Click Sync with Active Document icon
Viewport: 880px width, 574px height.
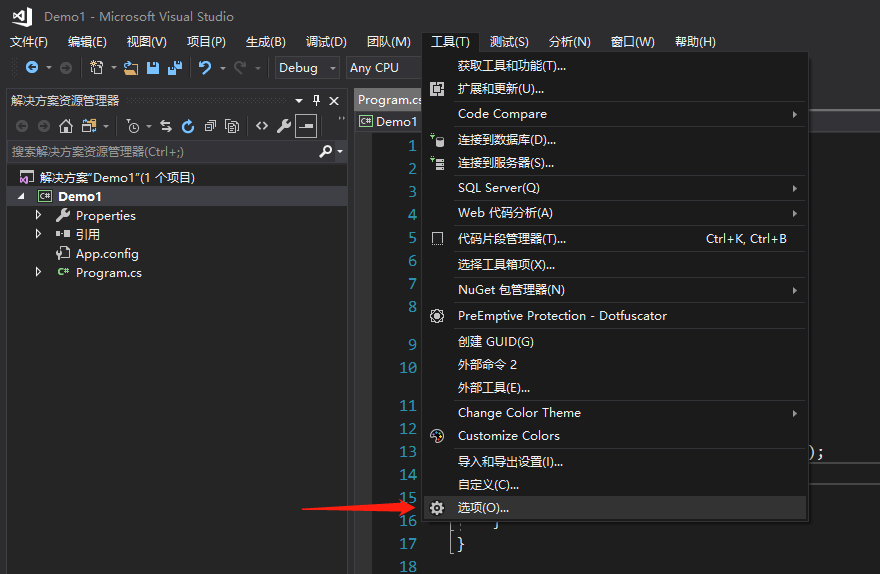point(166,126)
